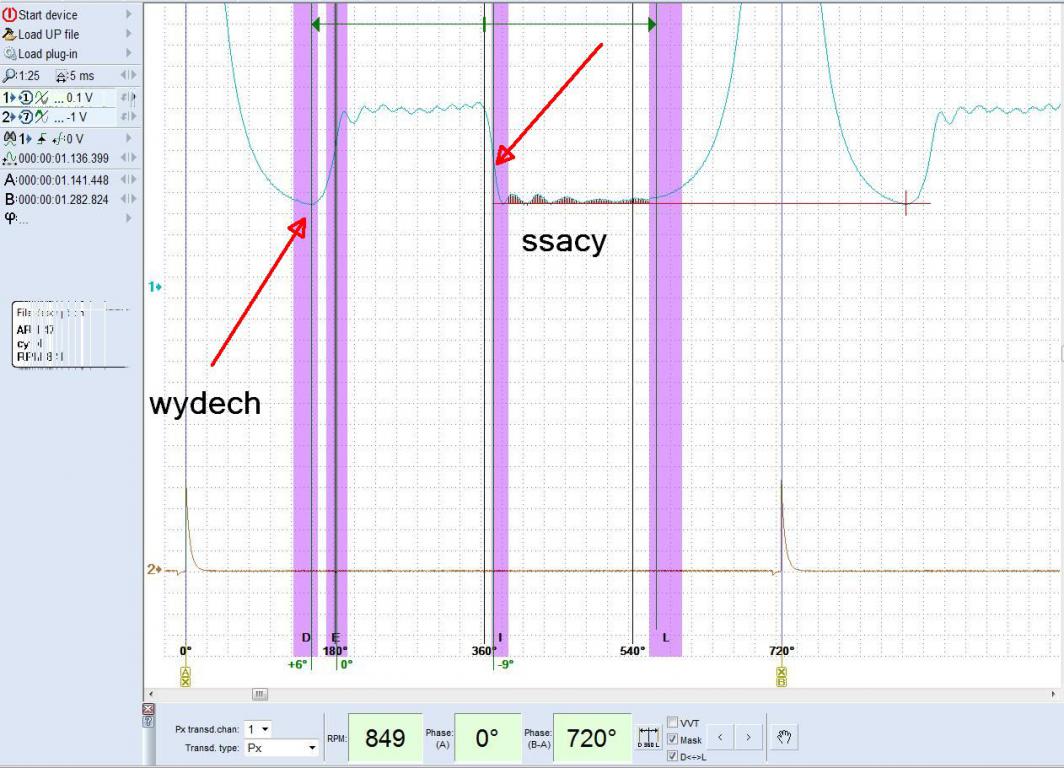
Task: Open the Transd. type Px dropdown
Action: click(282, 748)
